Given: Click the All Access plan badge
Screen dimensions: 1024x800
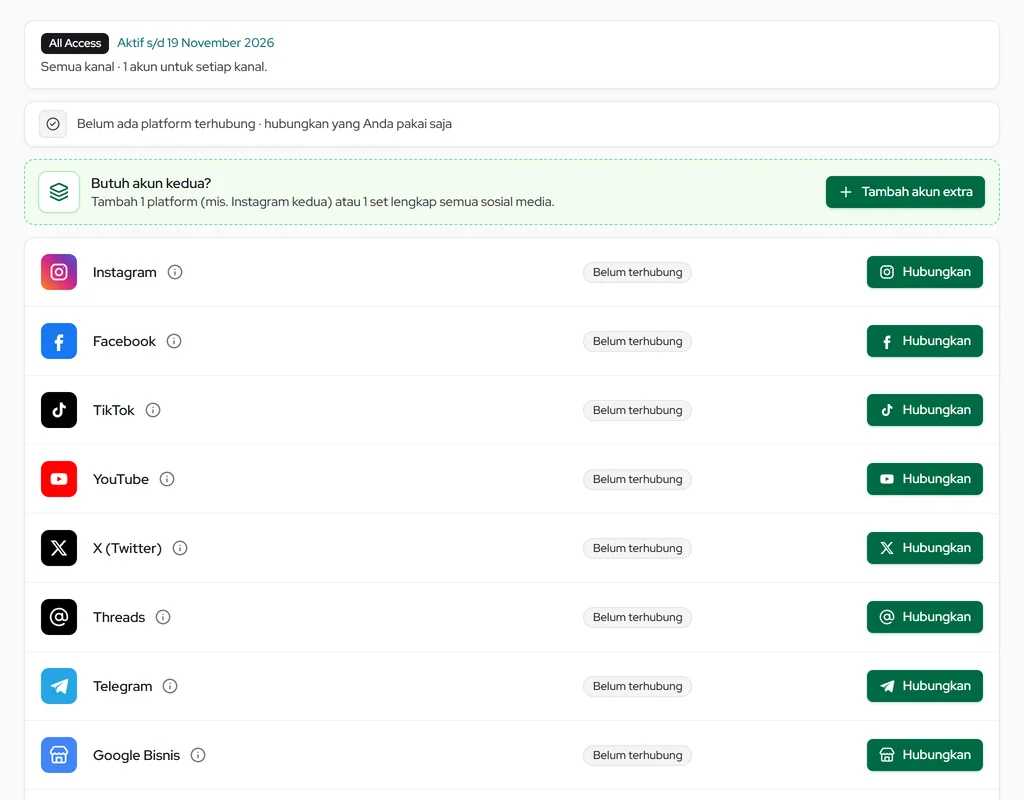Looking at the screenshot, I should [74, 43].
